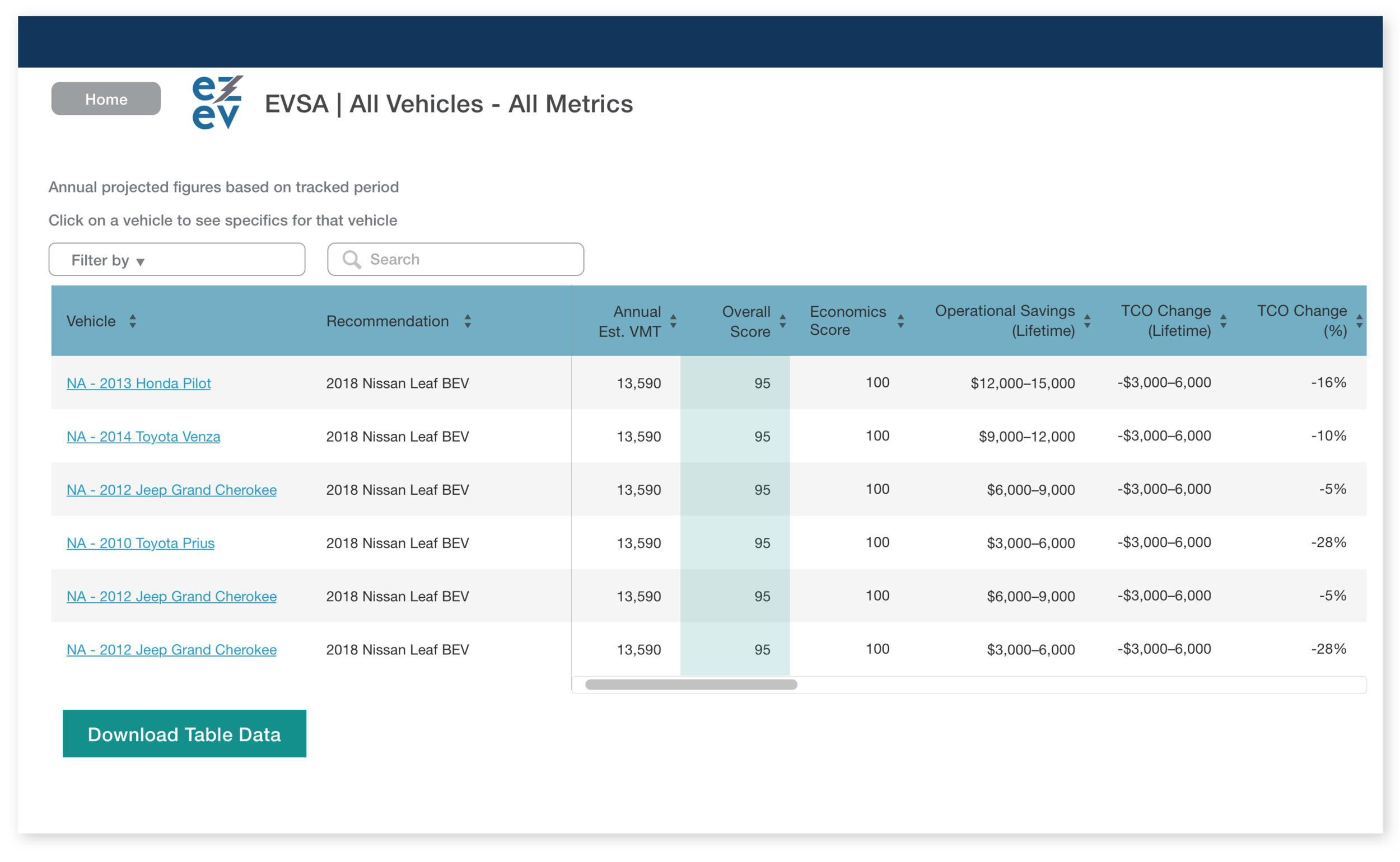Click the horizontal table scrollbar thumb
This screenshot has height=862, width=1400.
[x=691, y=685]
